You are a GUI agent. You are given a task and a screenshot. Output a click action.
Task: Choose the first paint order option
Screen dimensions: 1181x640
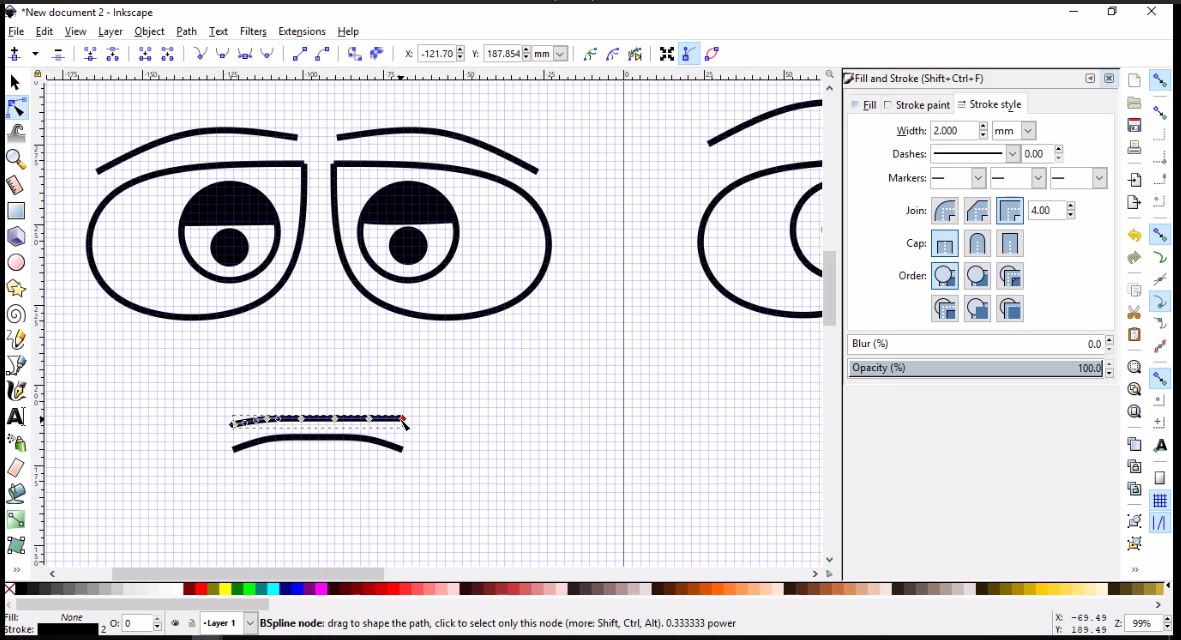[x=944, y=276]
